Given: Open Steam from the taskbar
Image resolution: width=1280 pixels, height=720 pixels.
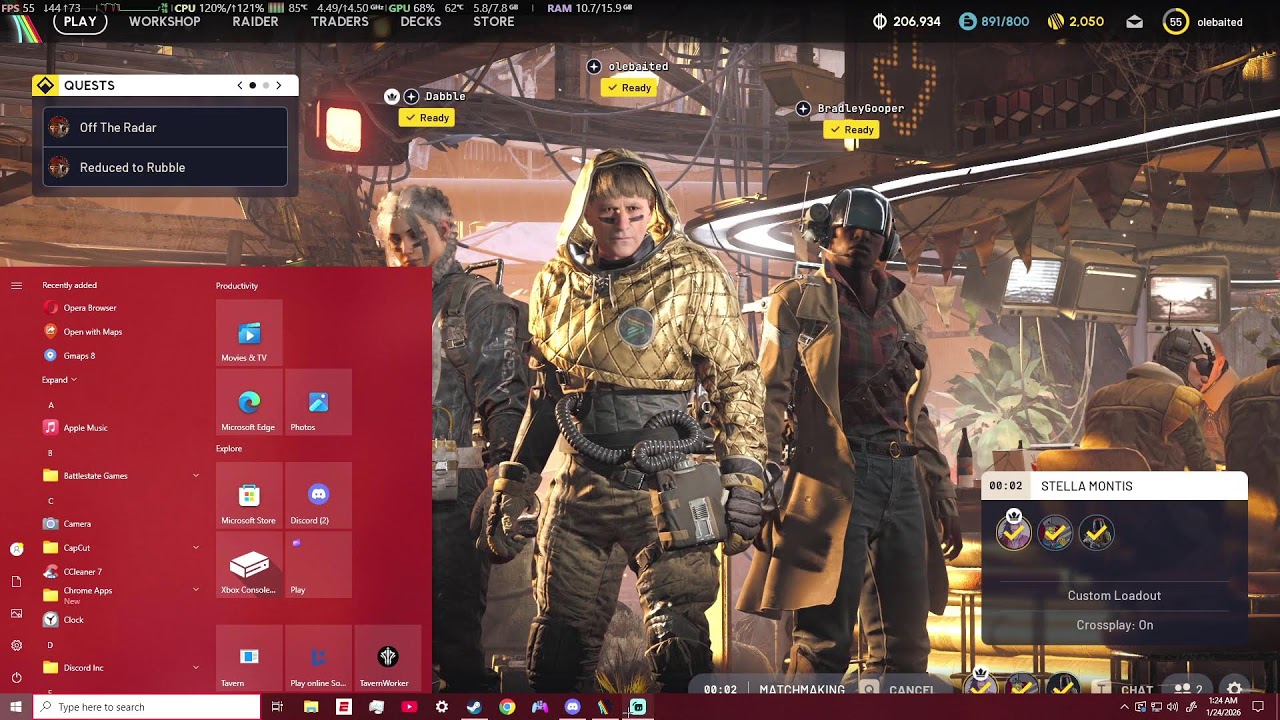Looking at the screenshot, I should [x=474, y=707].
